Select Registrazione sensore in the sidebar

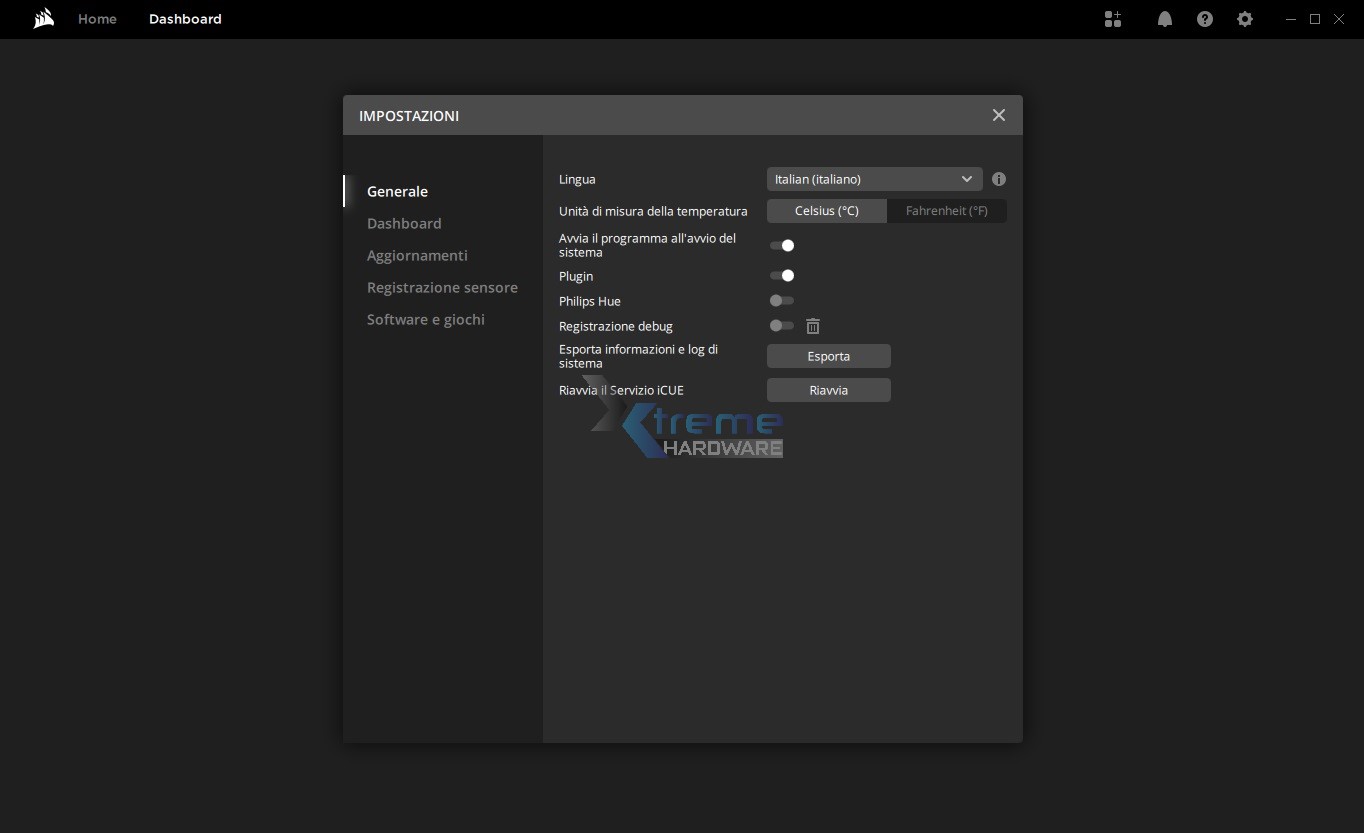(x=442, y=287)
